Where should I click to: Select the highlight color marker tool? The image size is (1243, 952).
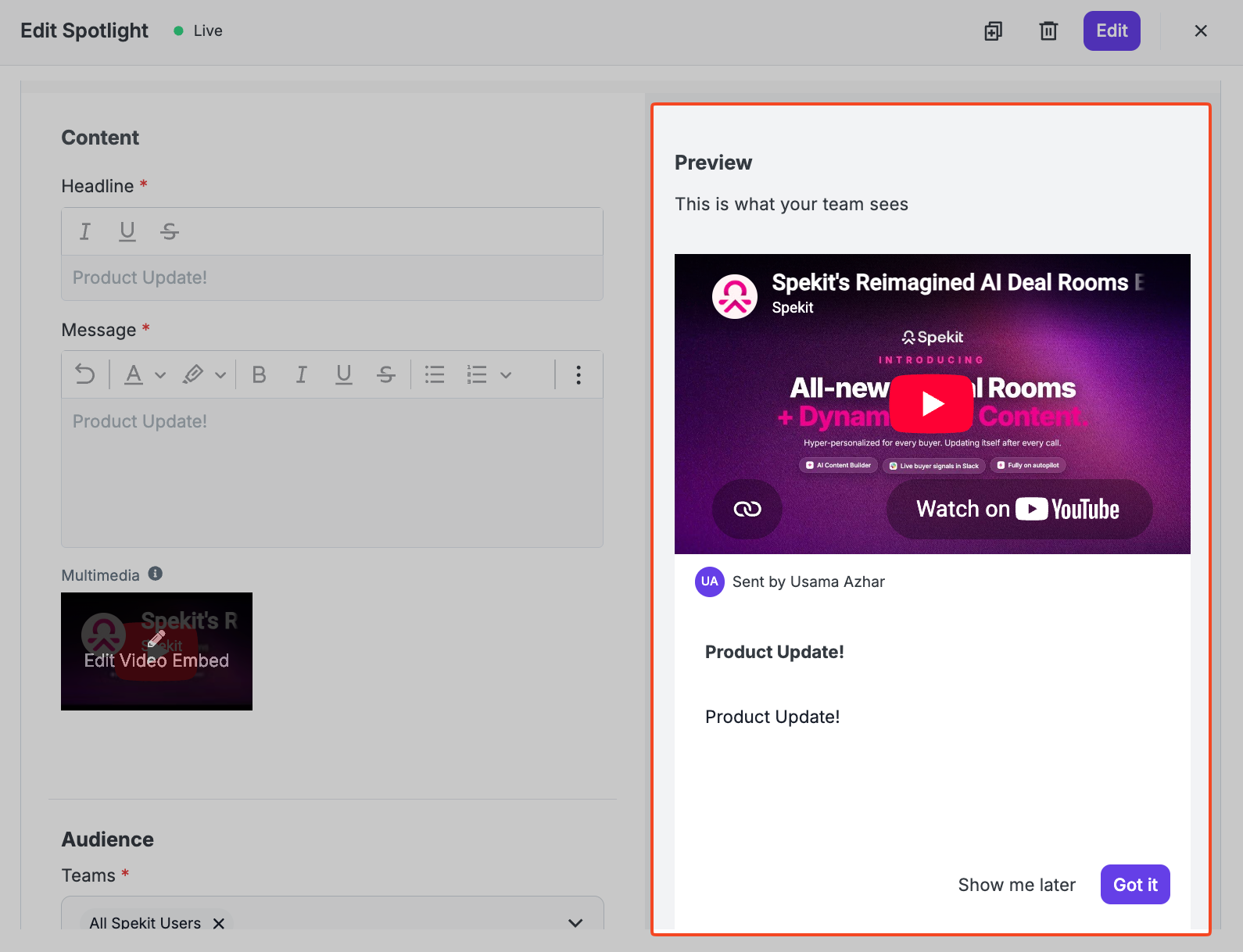tap(193, 375)
